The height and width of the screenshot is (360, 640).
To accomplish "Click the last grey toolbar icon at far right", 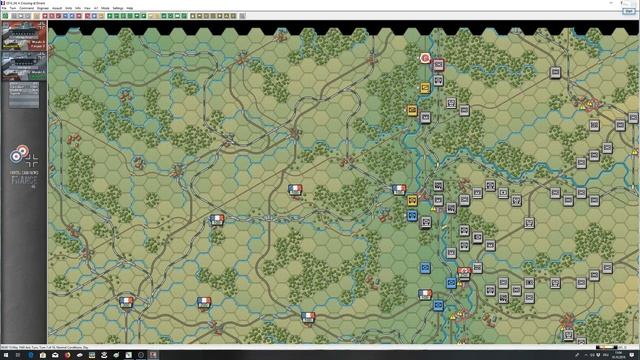I will click(x=242, y=16).
